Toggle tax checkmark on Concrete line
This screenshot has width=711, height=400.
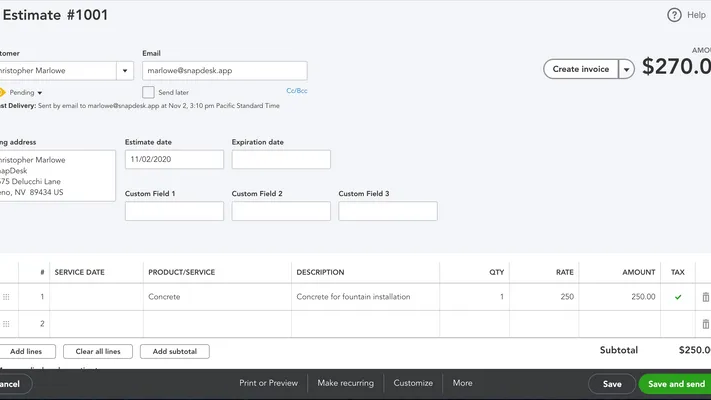coord(679,297)
